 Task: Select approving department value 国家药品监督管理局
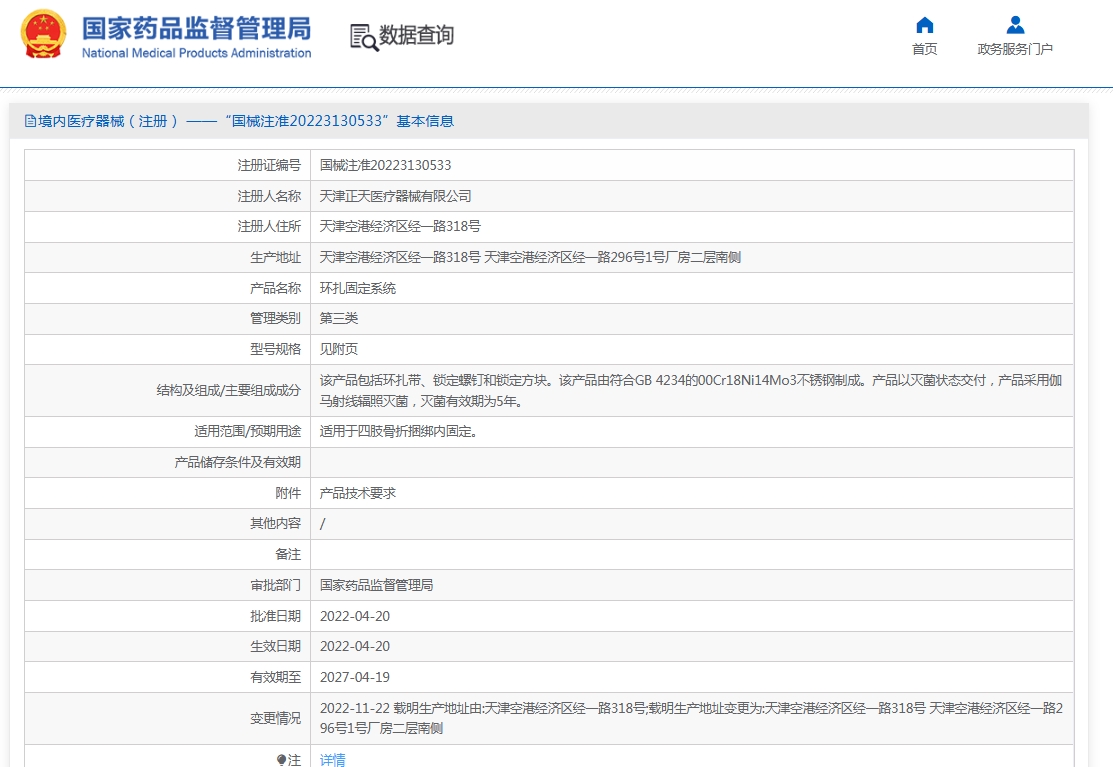coord(376,585)
